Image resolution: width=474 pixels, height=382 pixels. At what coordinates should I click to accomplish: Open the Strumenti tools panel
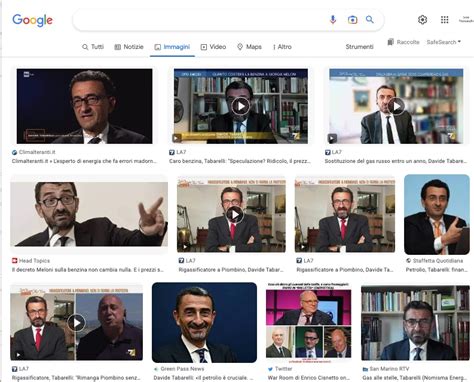359,47
